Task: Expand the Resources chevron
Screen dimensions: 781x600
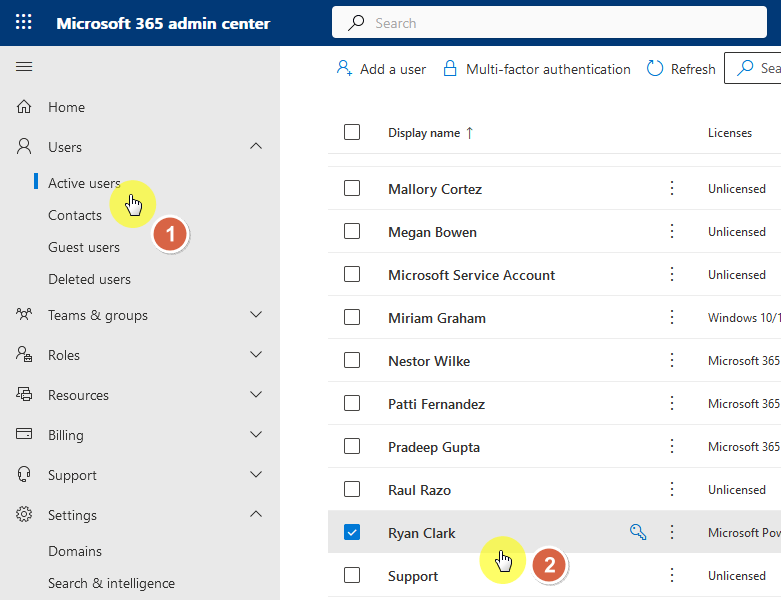Action: click(256, 394)
